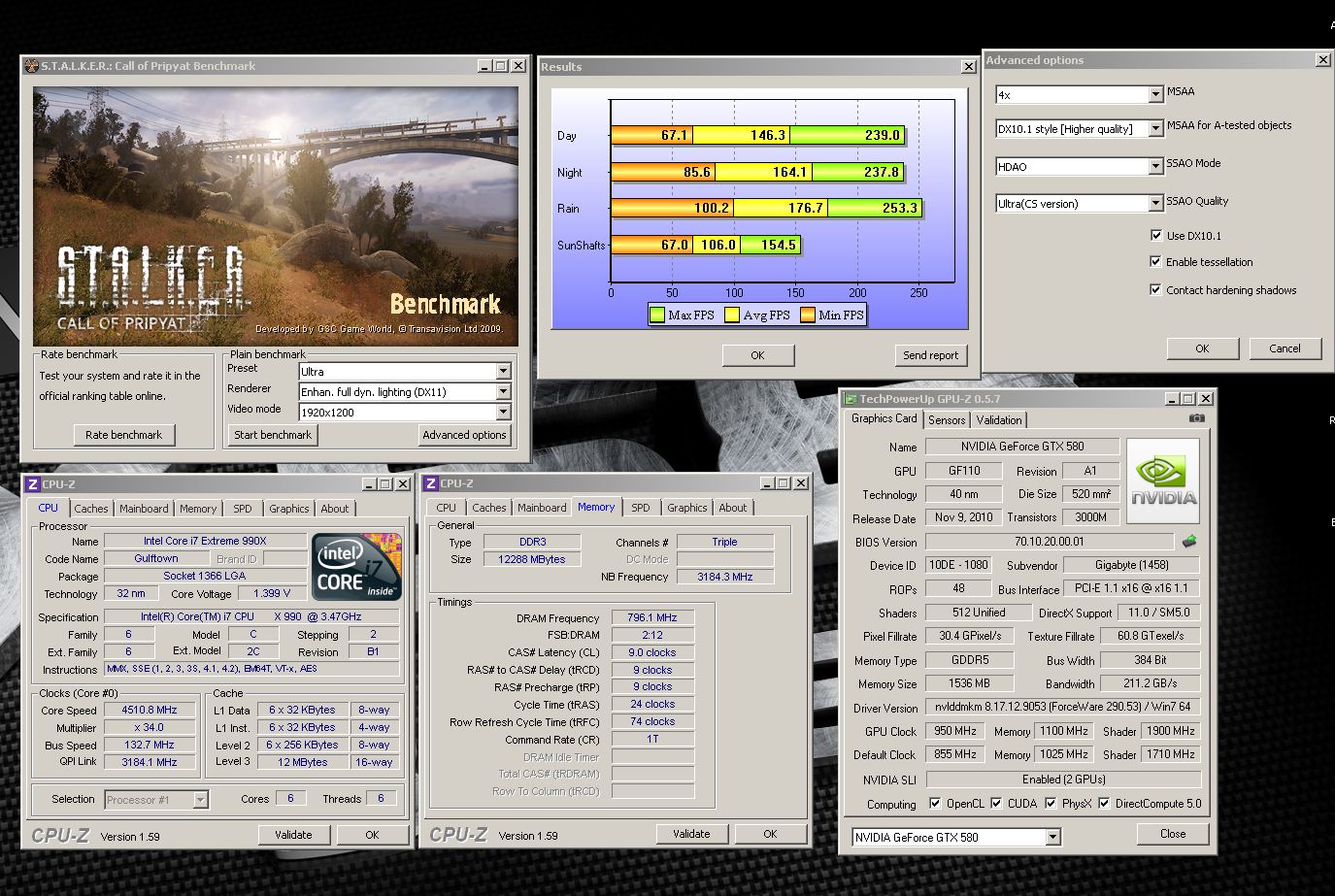Open the Mainboard tab in the CPU-Z CPU window
The height and width of the screenshot is (896, 1335).
[x=144, y=509]
